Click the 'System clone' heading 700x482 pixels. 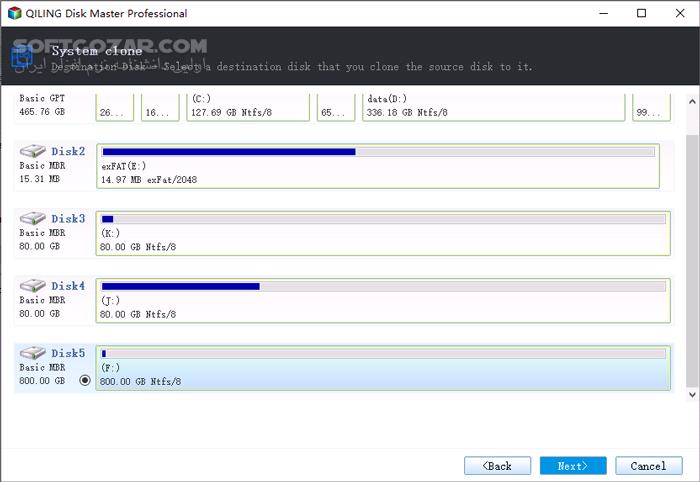[97, 51]
